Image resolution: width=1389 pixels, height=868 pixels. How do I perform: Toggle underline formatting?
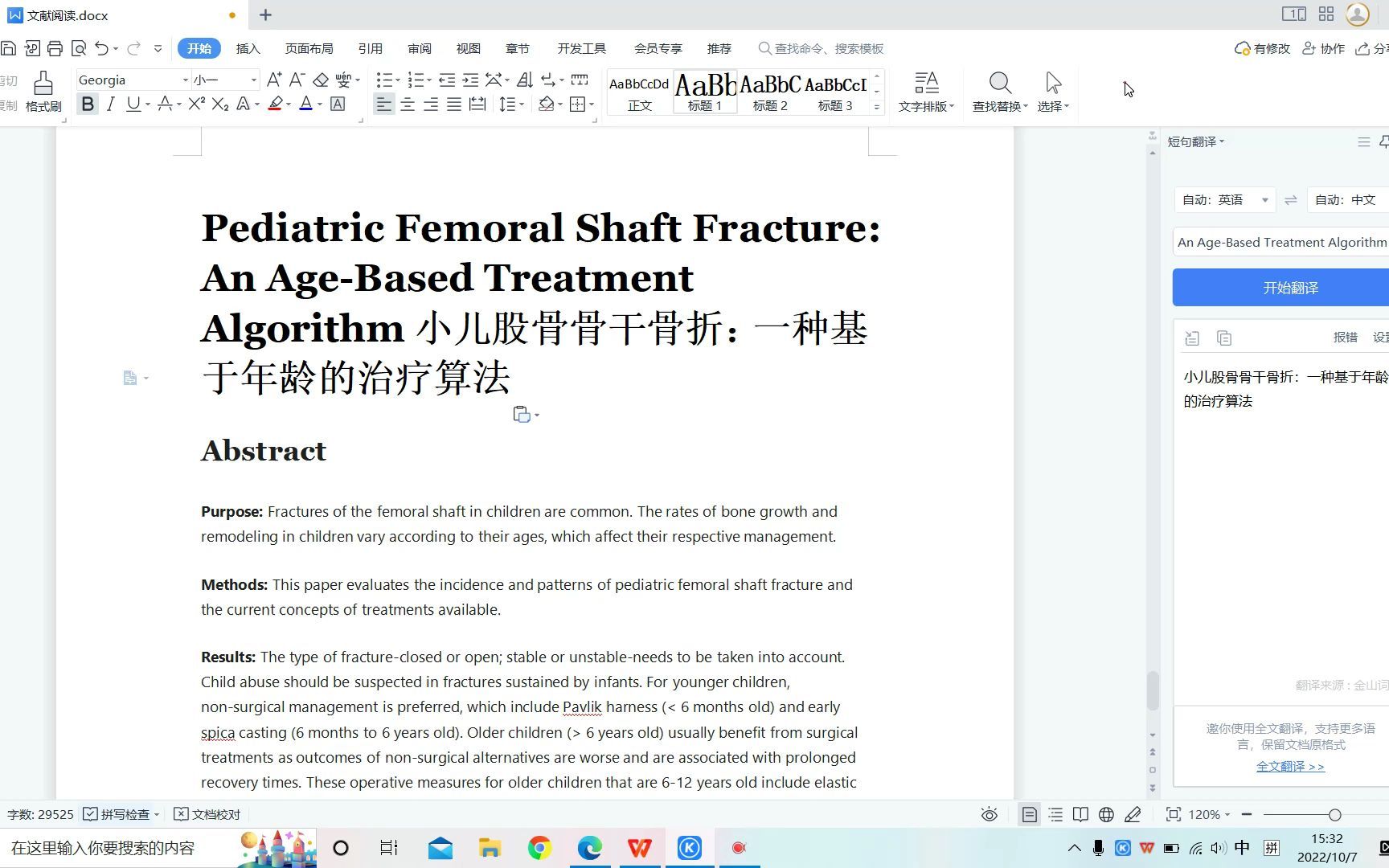click(133, 104)
